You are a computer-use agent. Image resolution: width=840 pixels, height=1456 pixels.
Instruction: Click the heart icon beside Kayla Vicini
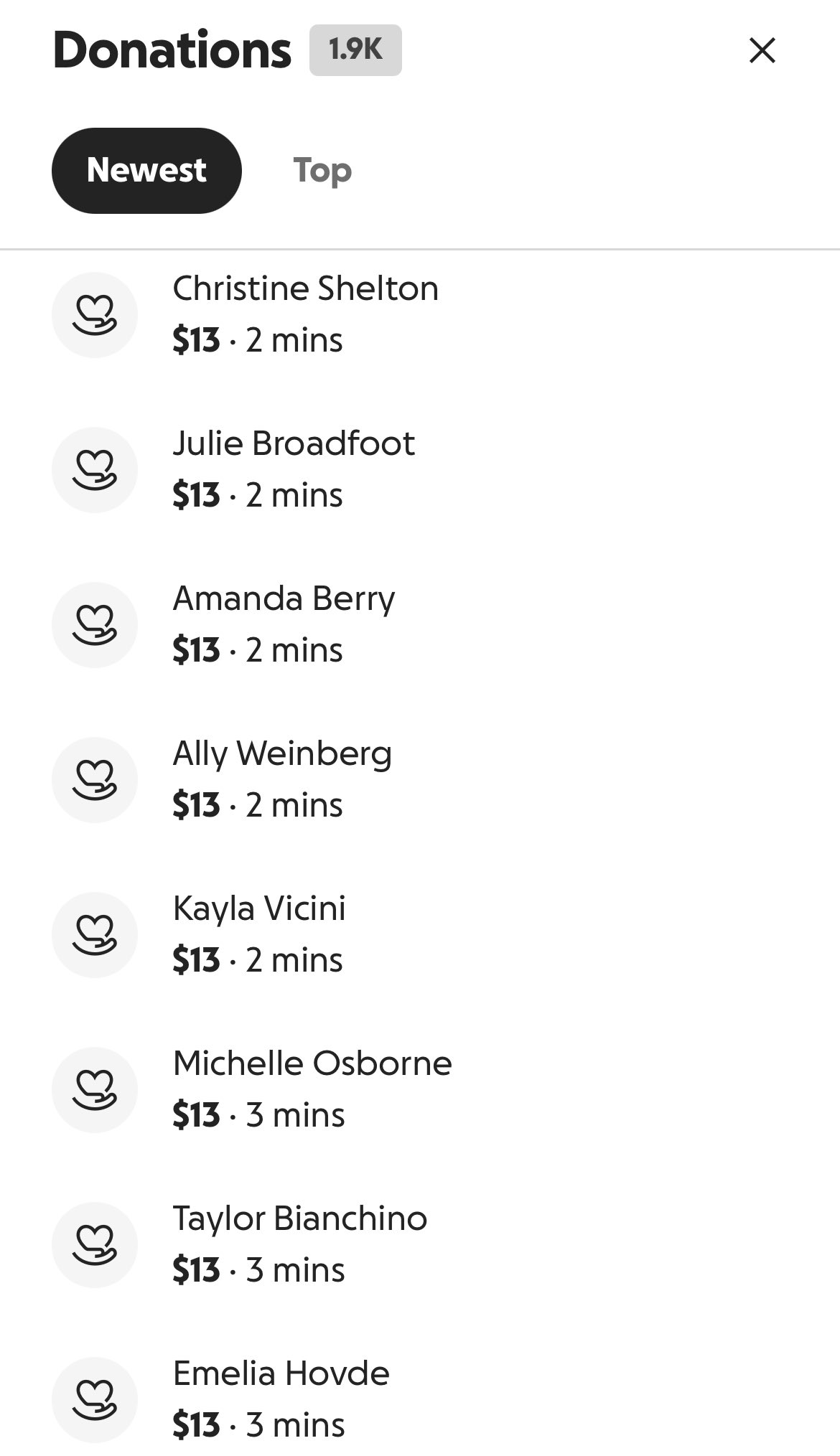point(95,935)
